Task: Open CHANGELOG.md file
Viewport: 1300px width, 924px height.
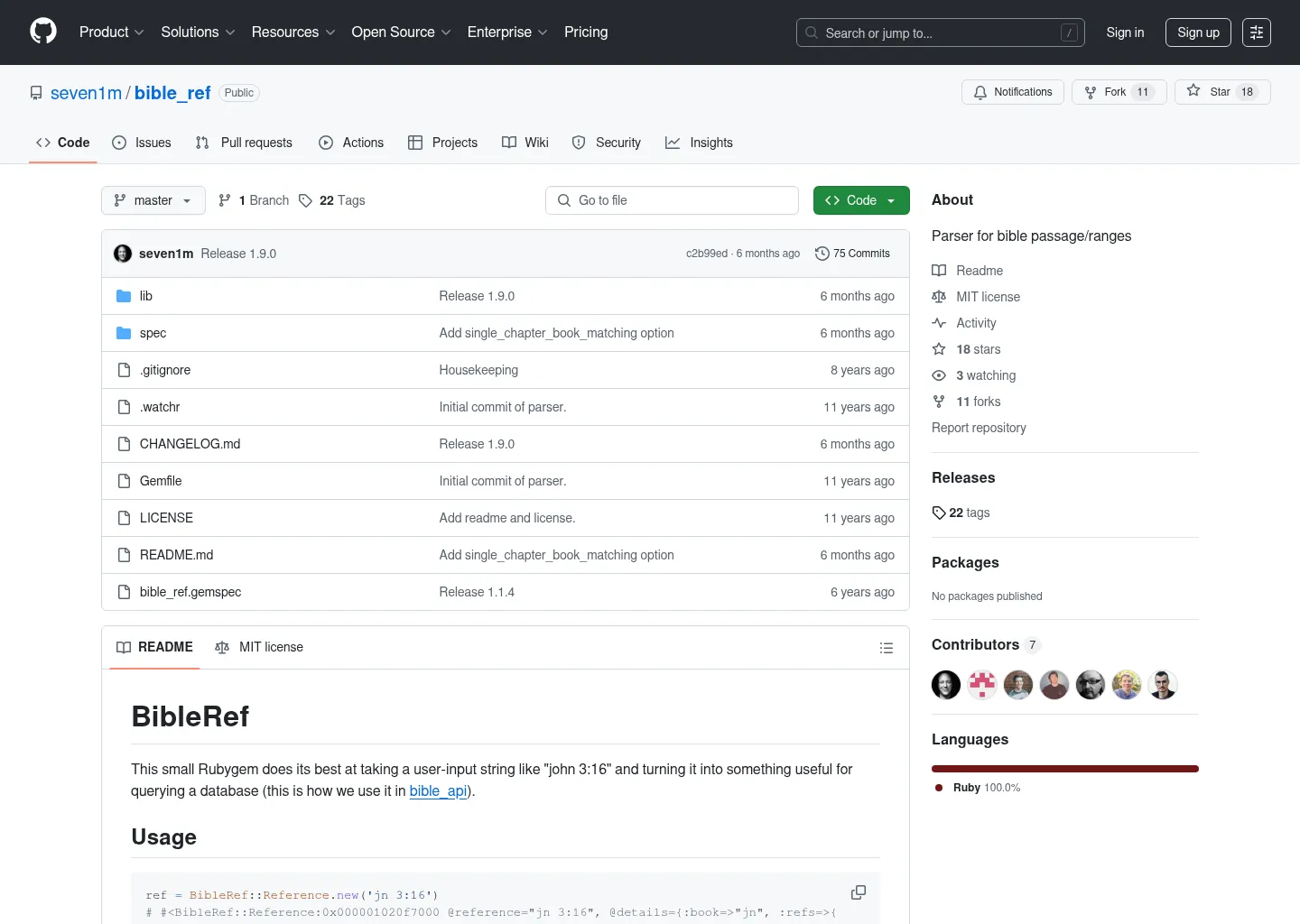Action: (x=190, y=444)
